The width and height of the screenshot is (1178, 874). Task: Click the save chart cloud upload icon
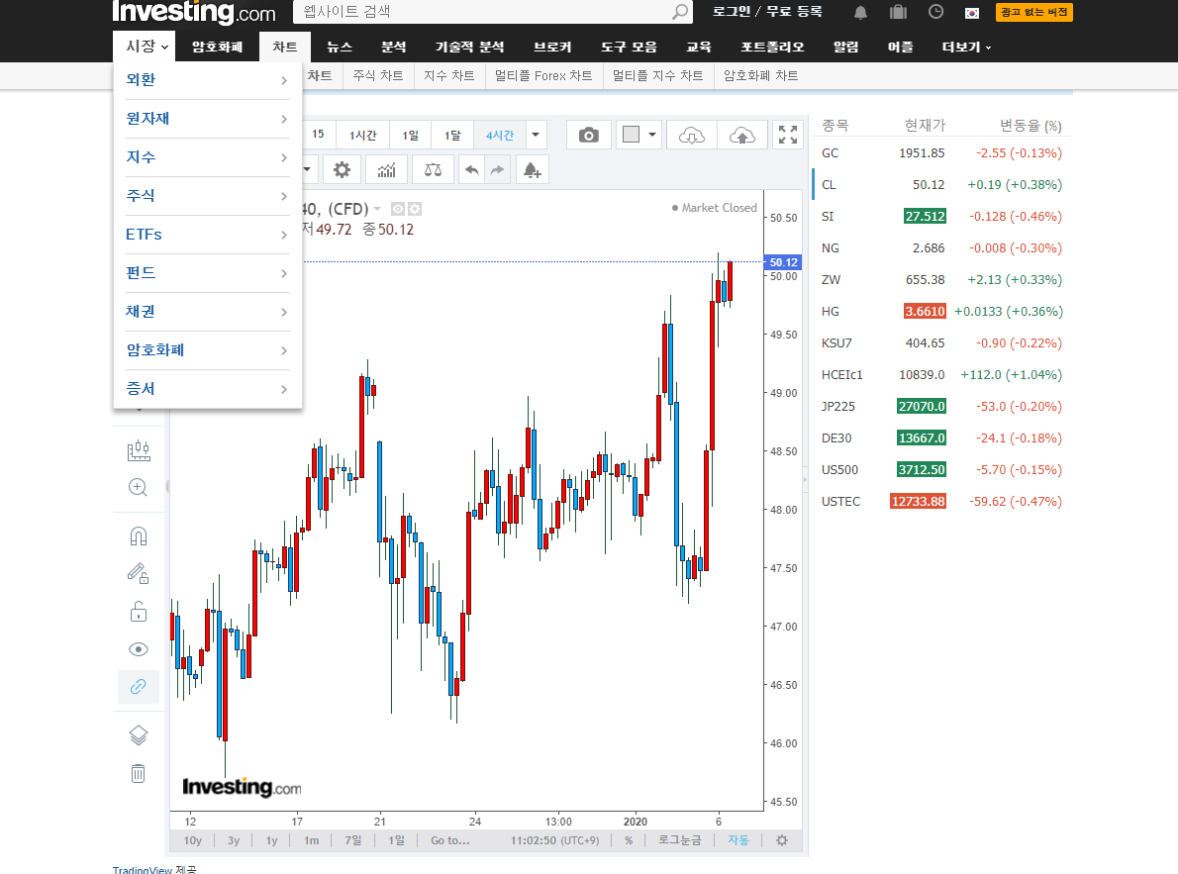742,135
